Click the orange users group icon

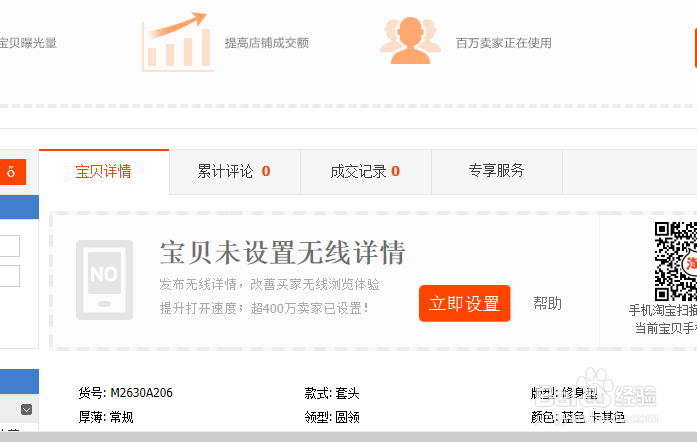coord(410,41)
